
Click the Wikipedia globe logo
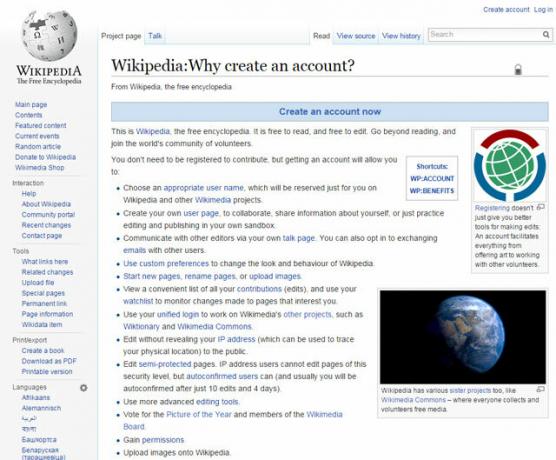49,35
